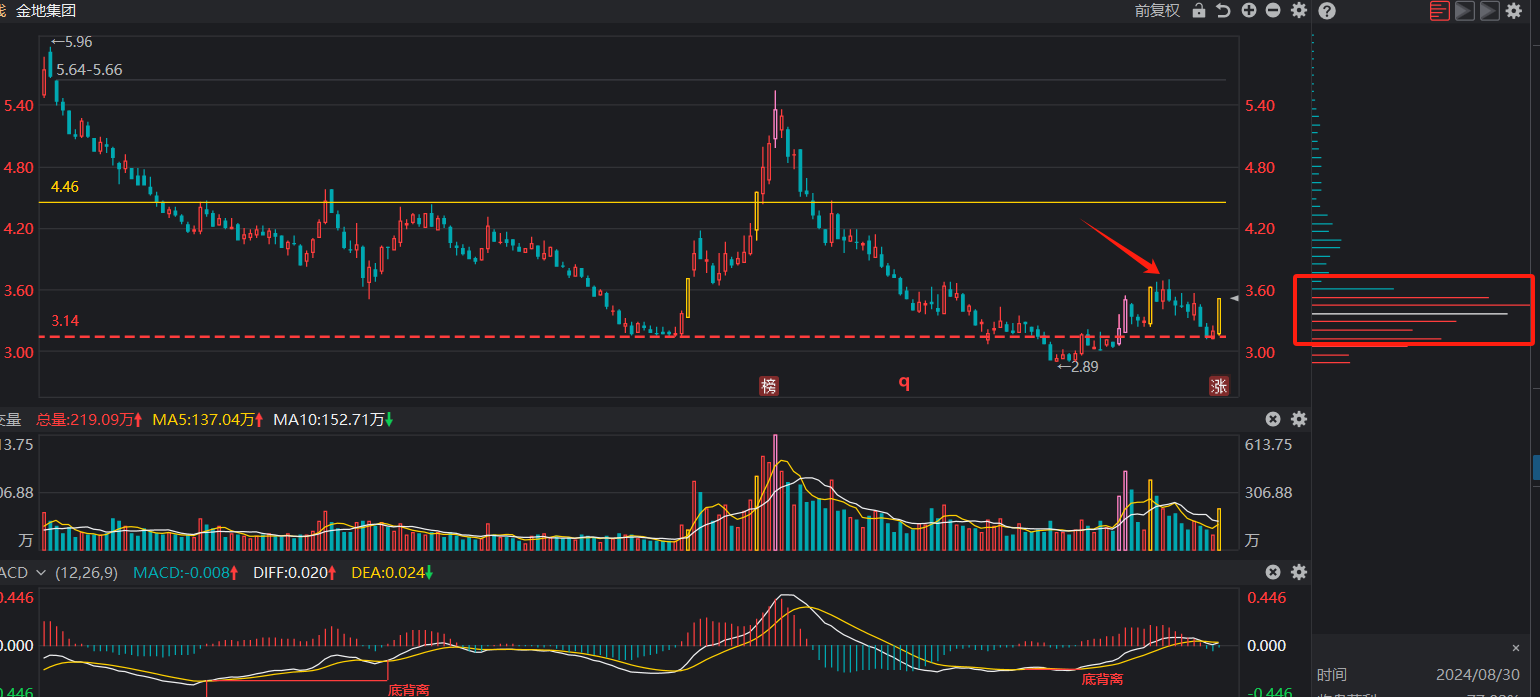This screenshot has height=697, width=1540.
Task: Click the 涨 marker badge at chart's right
Action: (x=1219, y=386)
